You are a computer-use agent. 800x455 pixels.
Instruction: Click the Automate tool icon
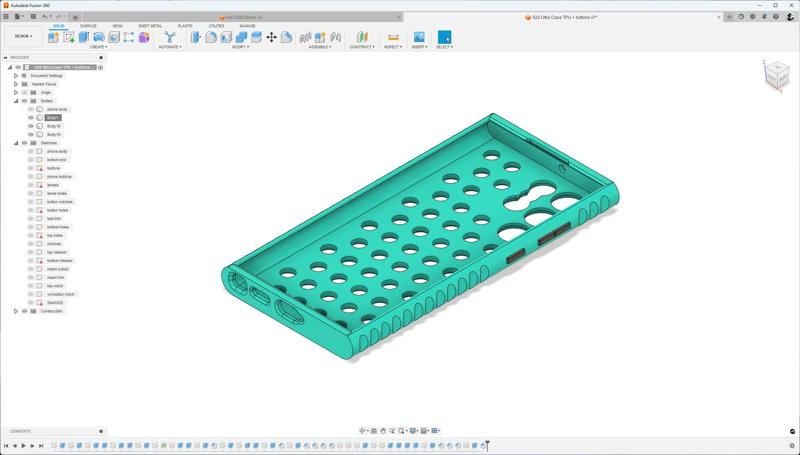pos(170,37)
